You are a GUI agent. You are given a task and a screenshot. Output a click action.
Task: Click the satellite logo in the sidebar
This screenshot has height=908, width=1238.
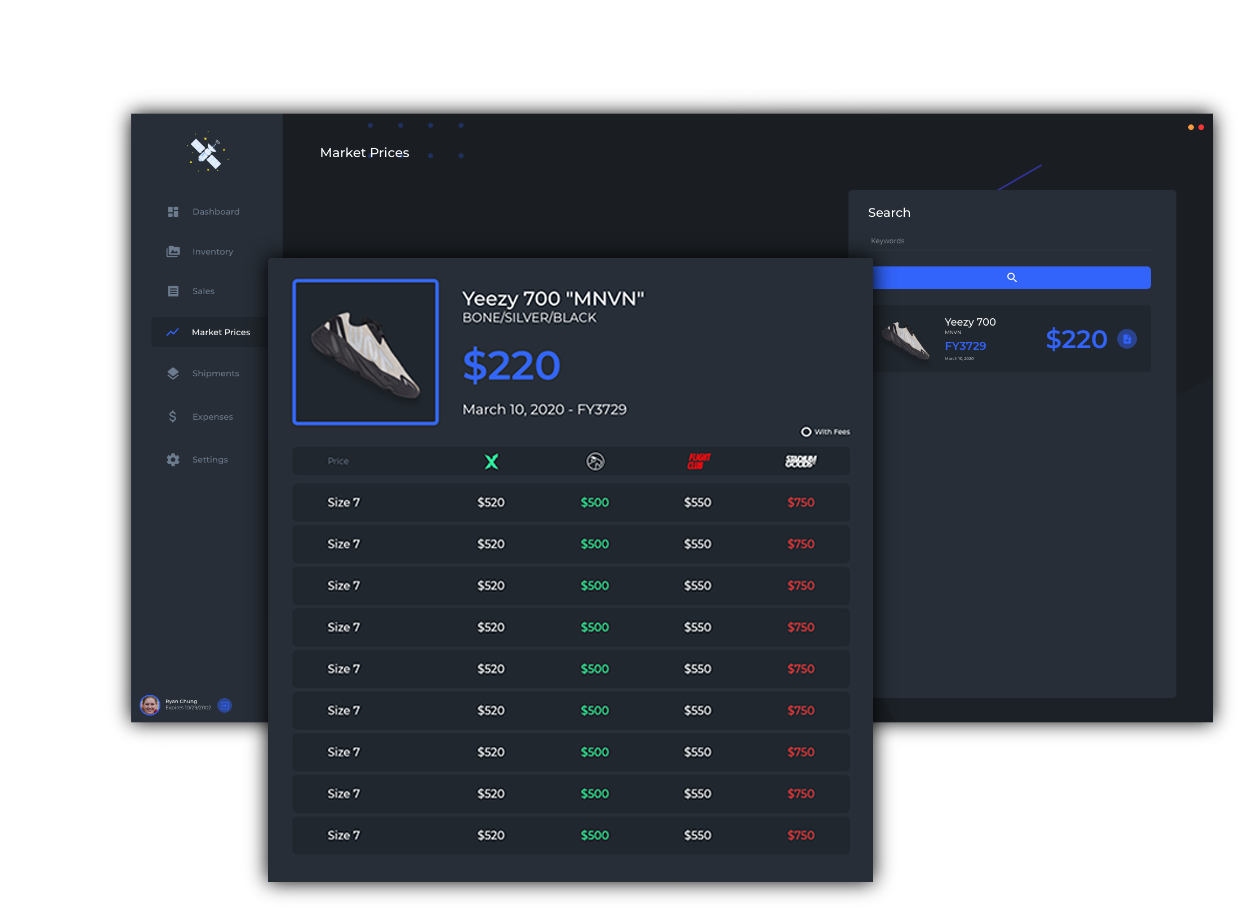click(x=208, y=152)
